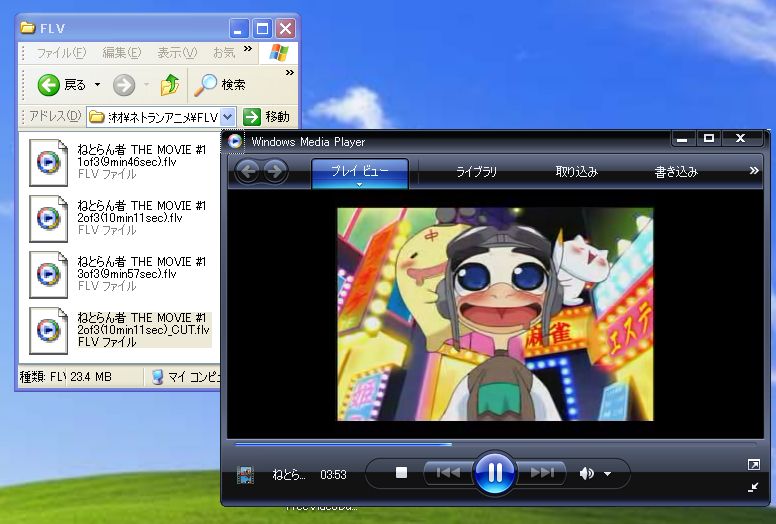Screen dimensions: 776x524
Task: Click the playing video frame
Action: coord(495,314)
